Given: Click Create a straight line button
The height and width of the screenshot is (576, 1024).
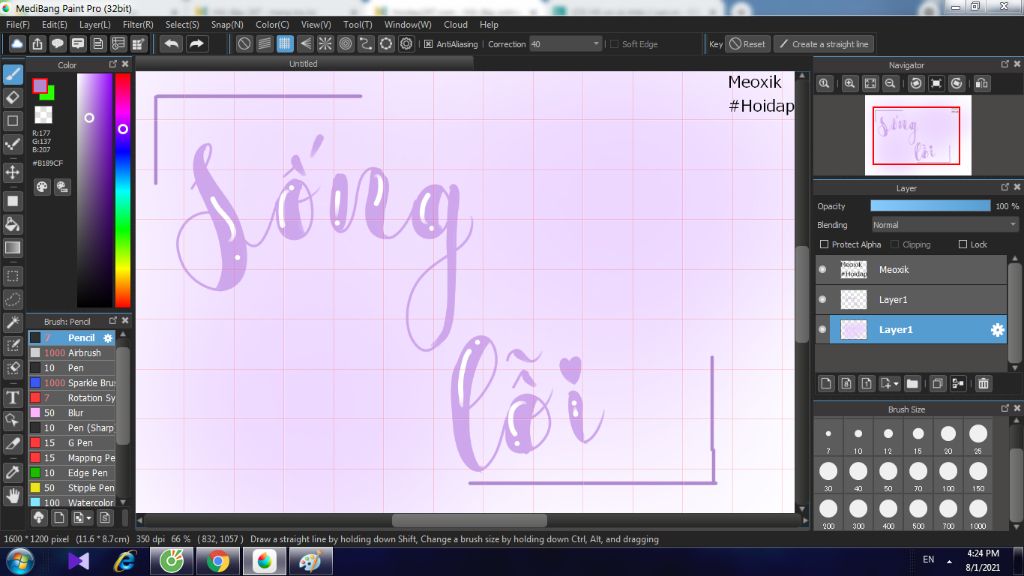Looking at the screenshot, I should 824,44.
